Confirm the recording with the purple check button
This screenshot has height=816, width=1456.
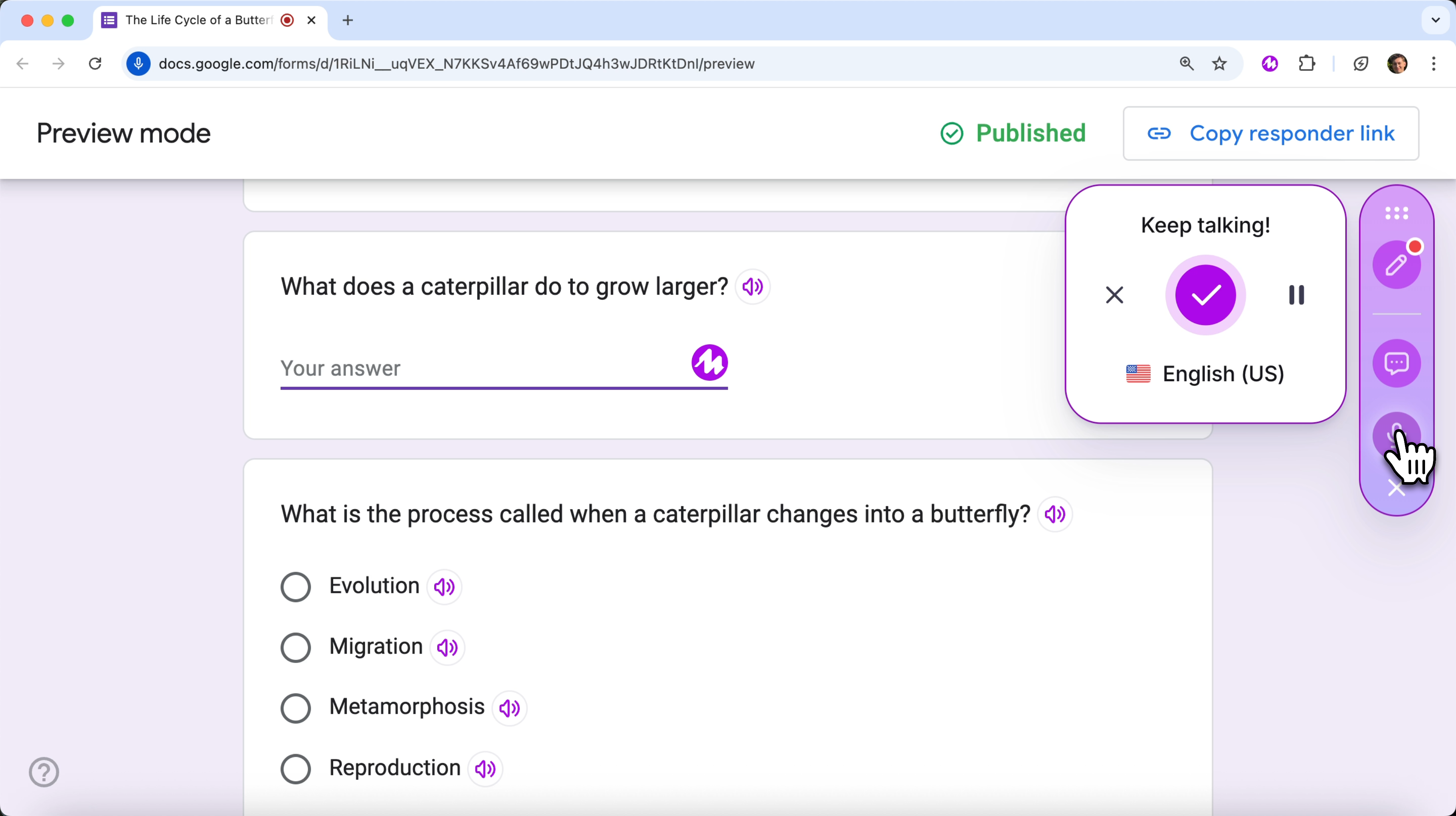coord(1206,295)
